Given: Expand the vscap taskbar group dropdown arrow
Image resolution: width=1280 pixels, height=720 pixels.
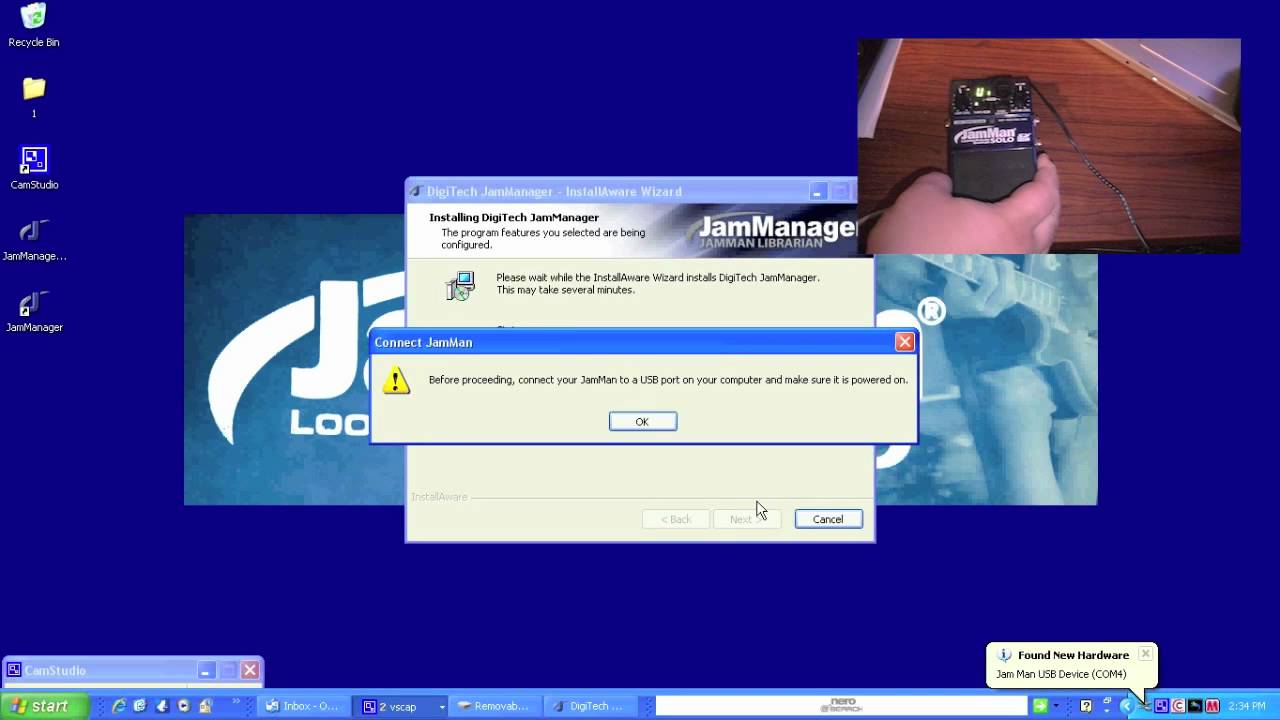Looking at the screenshot, I should pos(442,707).
